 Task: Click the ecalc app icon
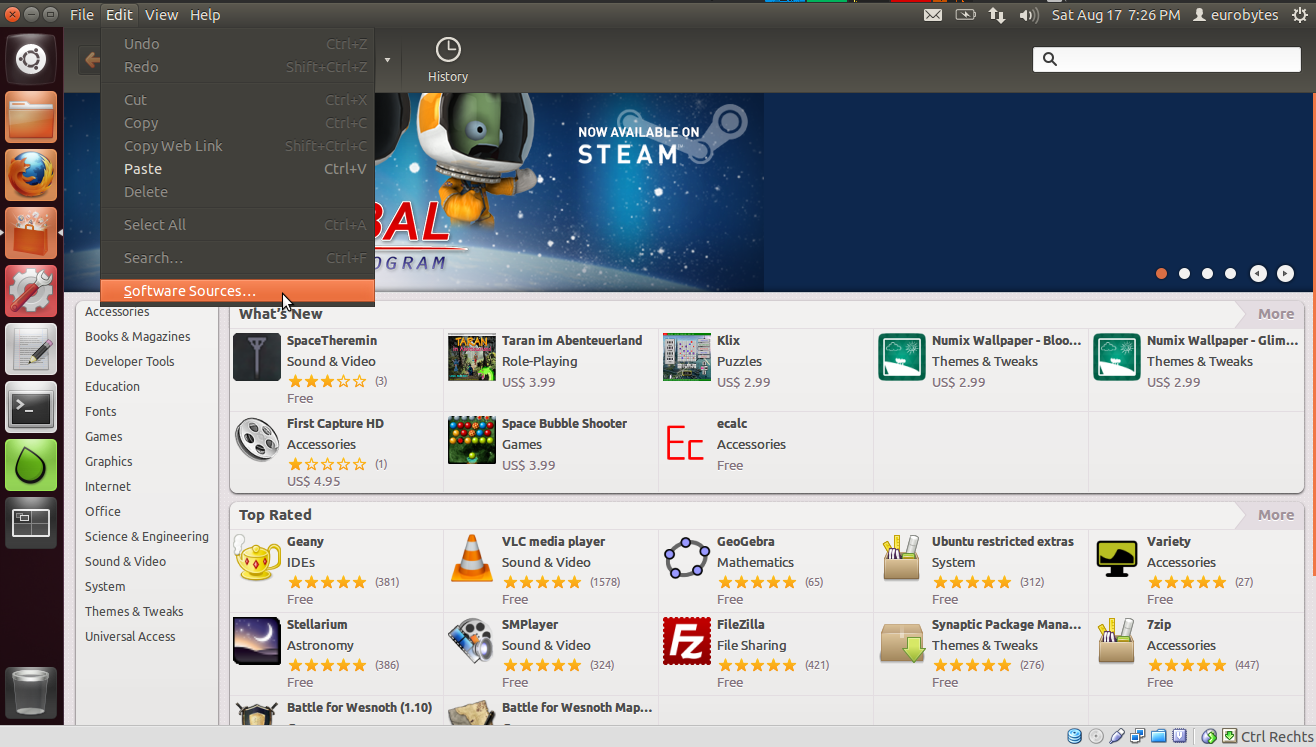point(687,441)
